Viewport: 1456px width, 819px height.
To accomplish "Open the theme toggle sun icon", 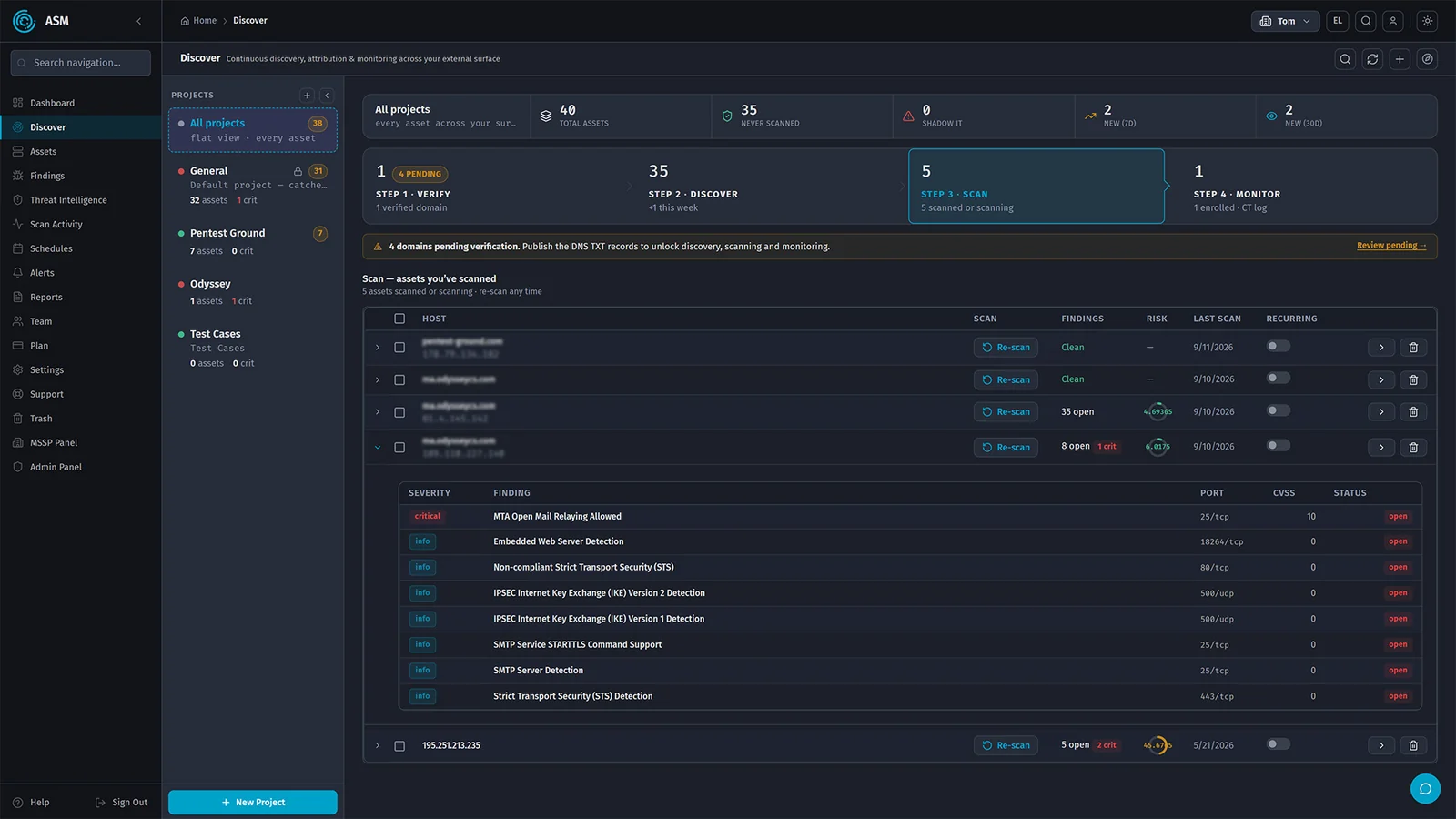I will point(1427,21).
